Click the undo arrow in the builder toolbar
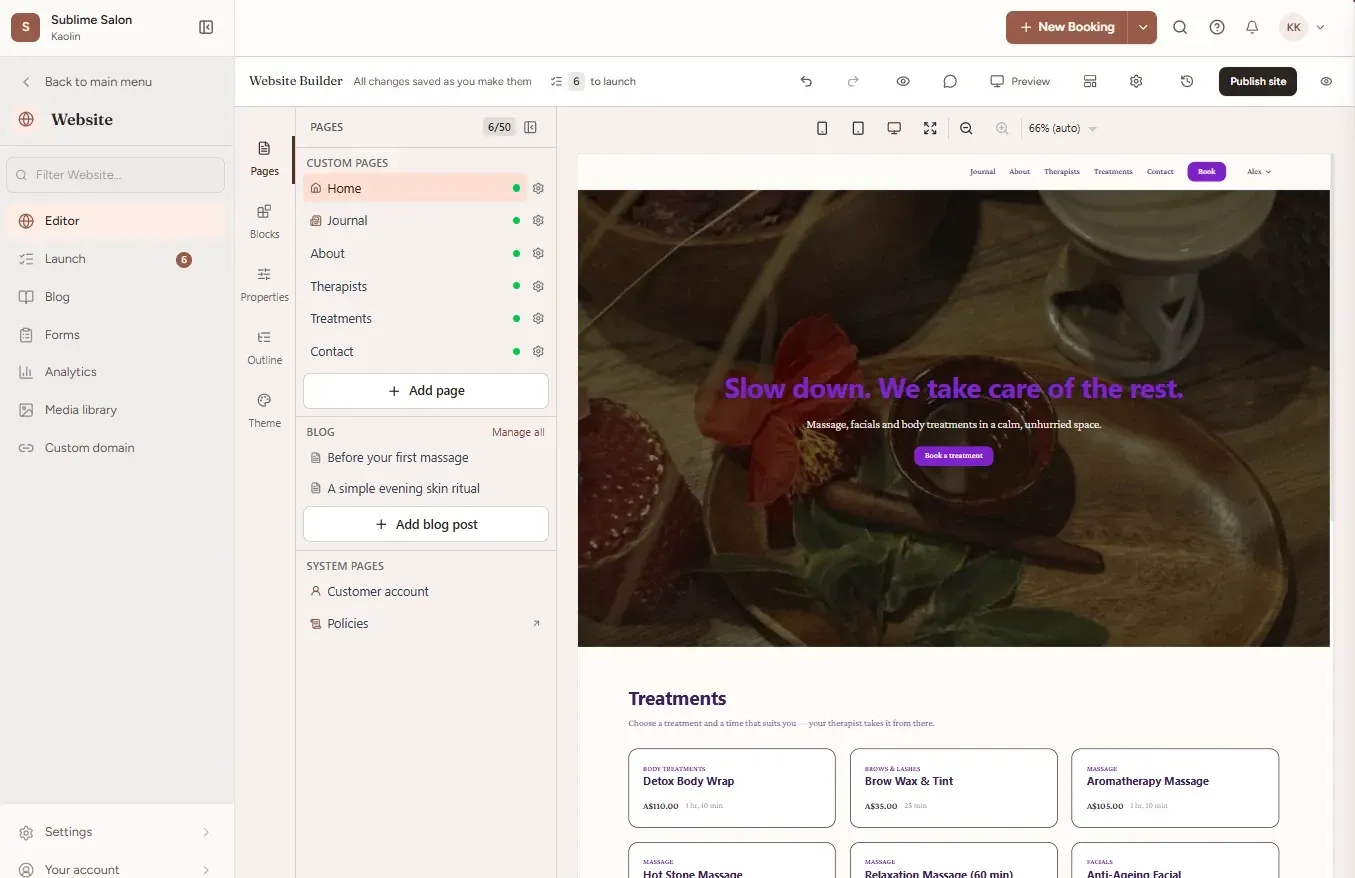1355x878 pixels. 806,81
